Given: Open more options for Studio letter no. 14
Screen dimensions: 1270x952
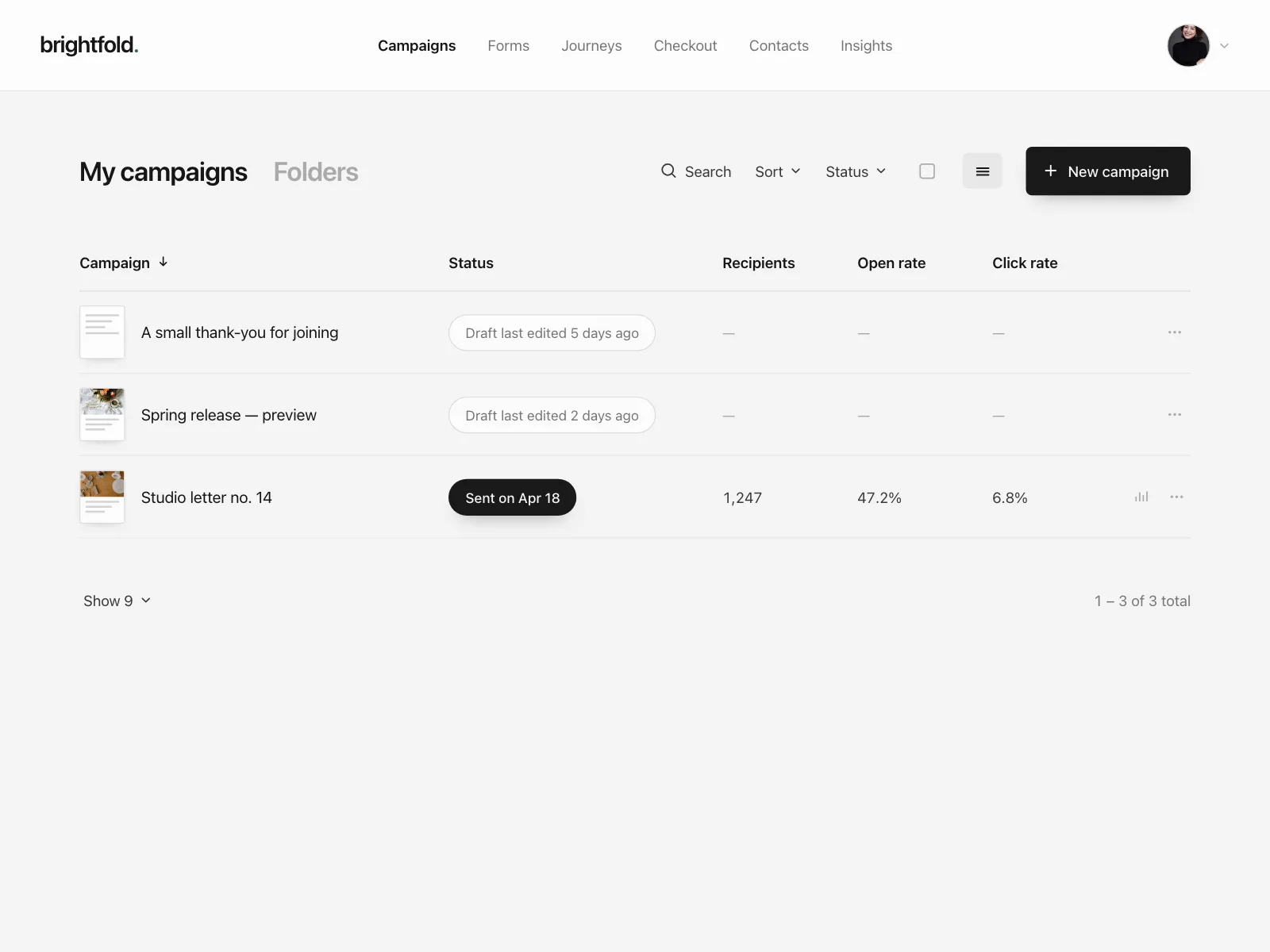Looking at the screenshot, I should pos(1176,497).
